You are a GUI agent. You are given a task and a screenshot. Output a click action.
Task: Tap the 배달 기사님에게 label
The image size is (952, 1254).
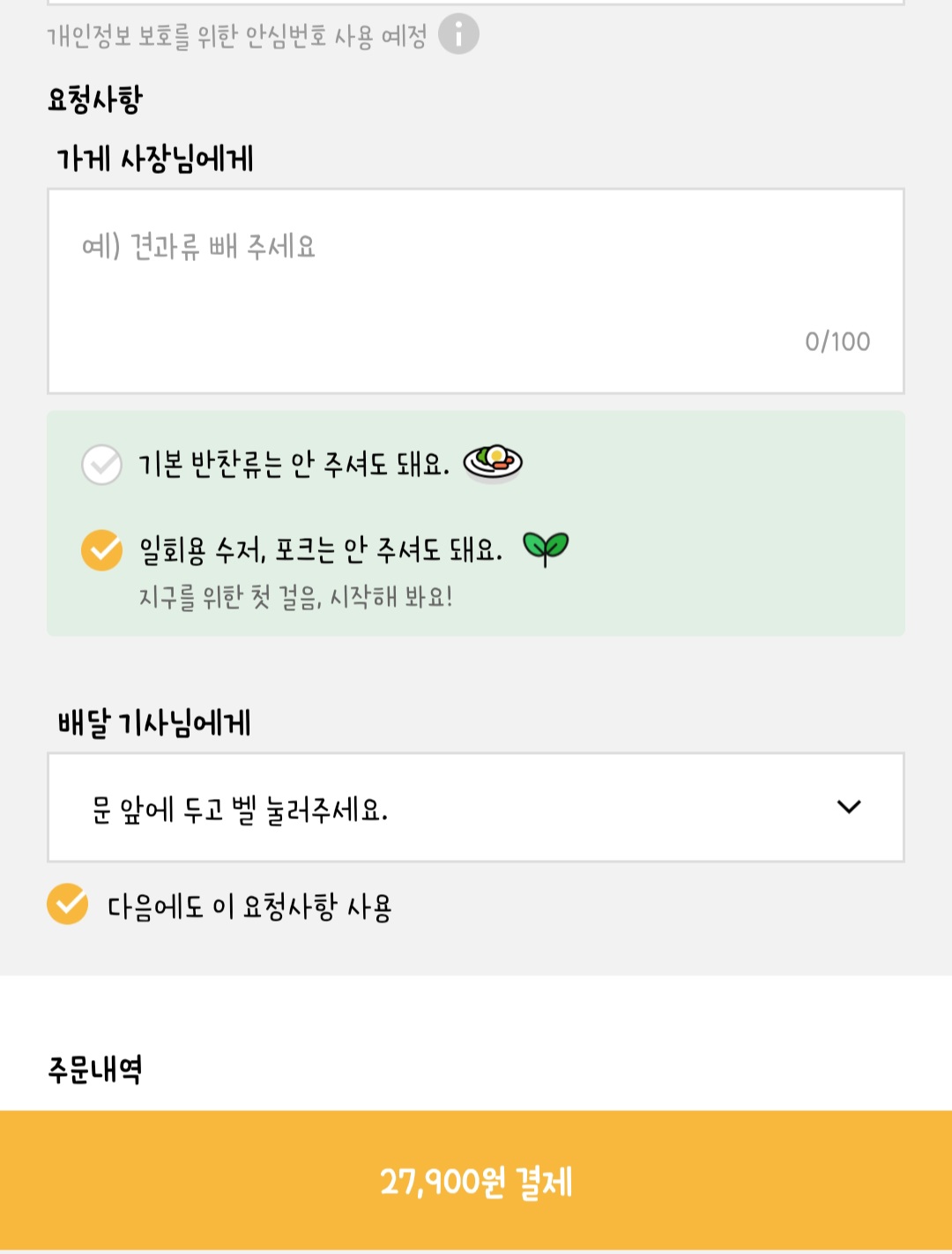pos(154,723)
